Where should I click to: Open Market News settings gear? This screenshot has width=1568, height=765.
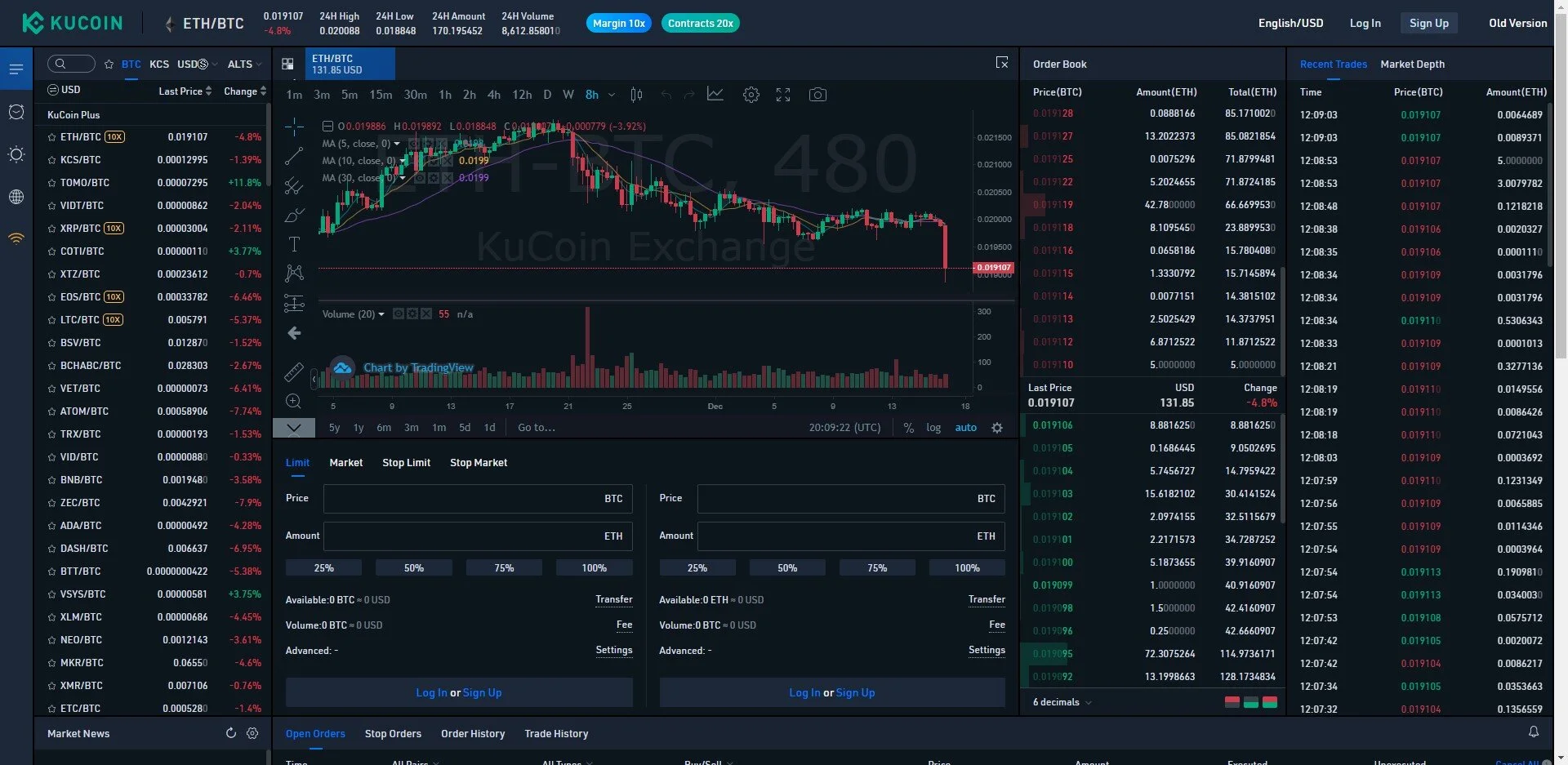pos(252,733)
